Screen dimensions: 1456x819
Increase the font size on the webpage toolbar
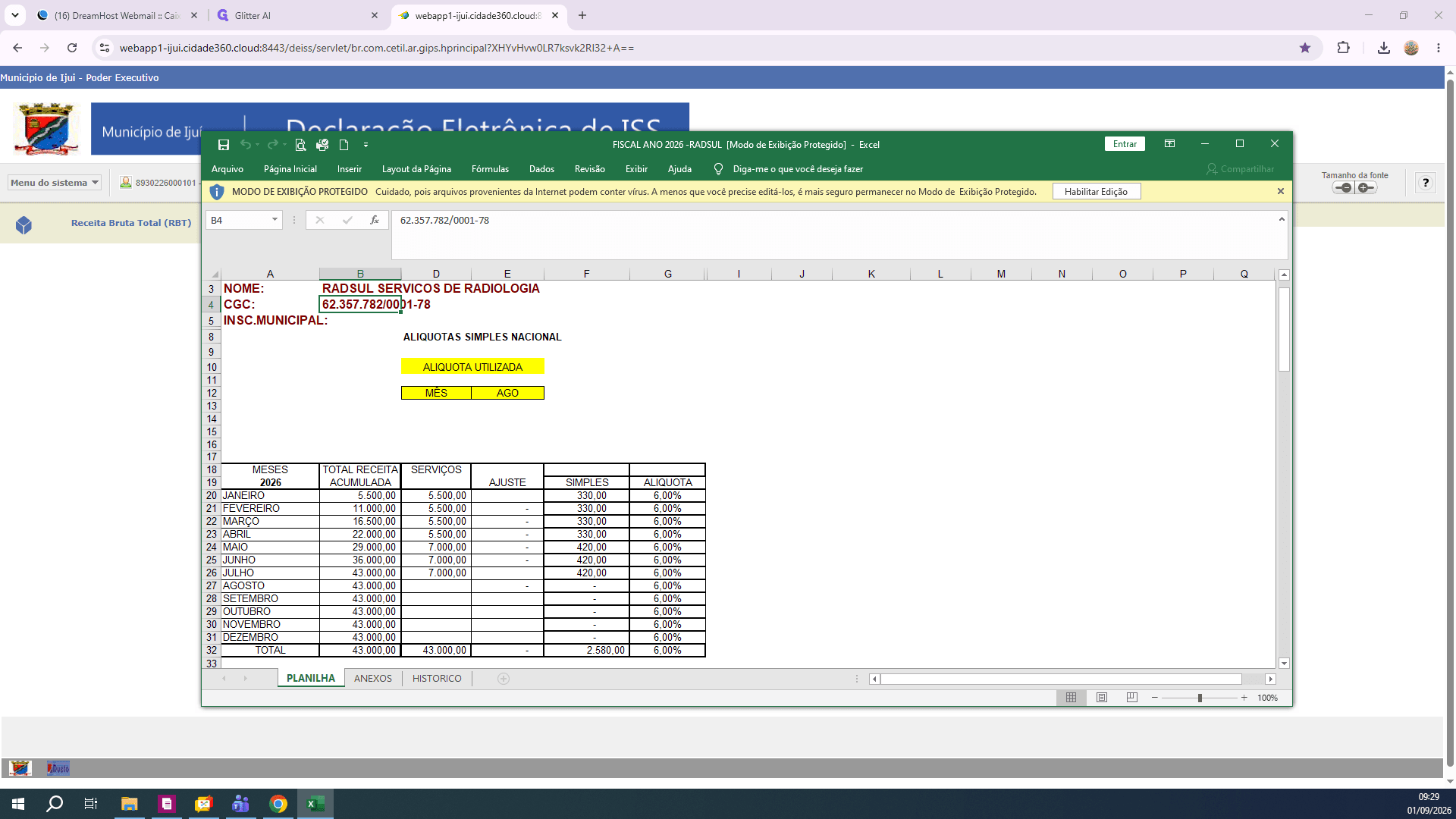(1367, 187)
